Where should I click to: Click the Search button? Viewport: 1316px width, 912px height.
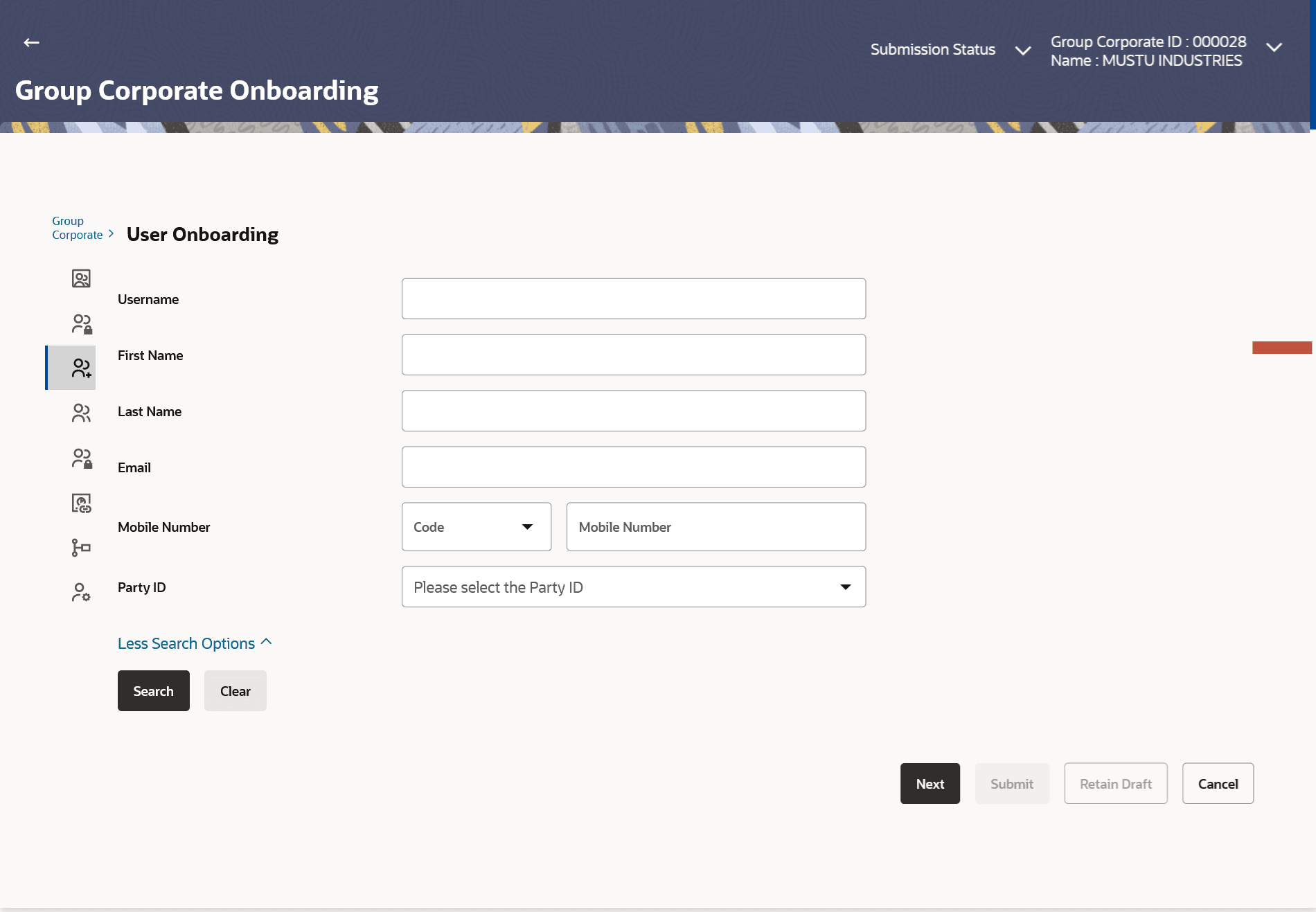point(154,690)
